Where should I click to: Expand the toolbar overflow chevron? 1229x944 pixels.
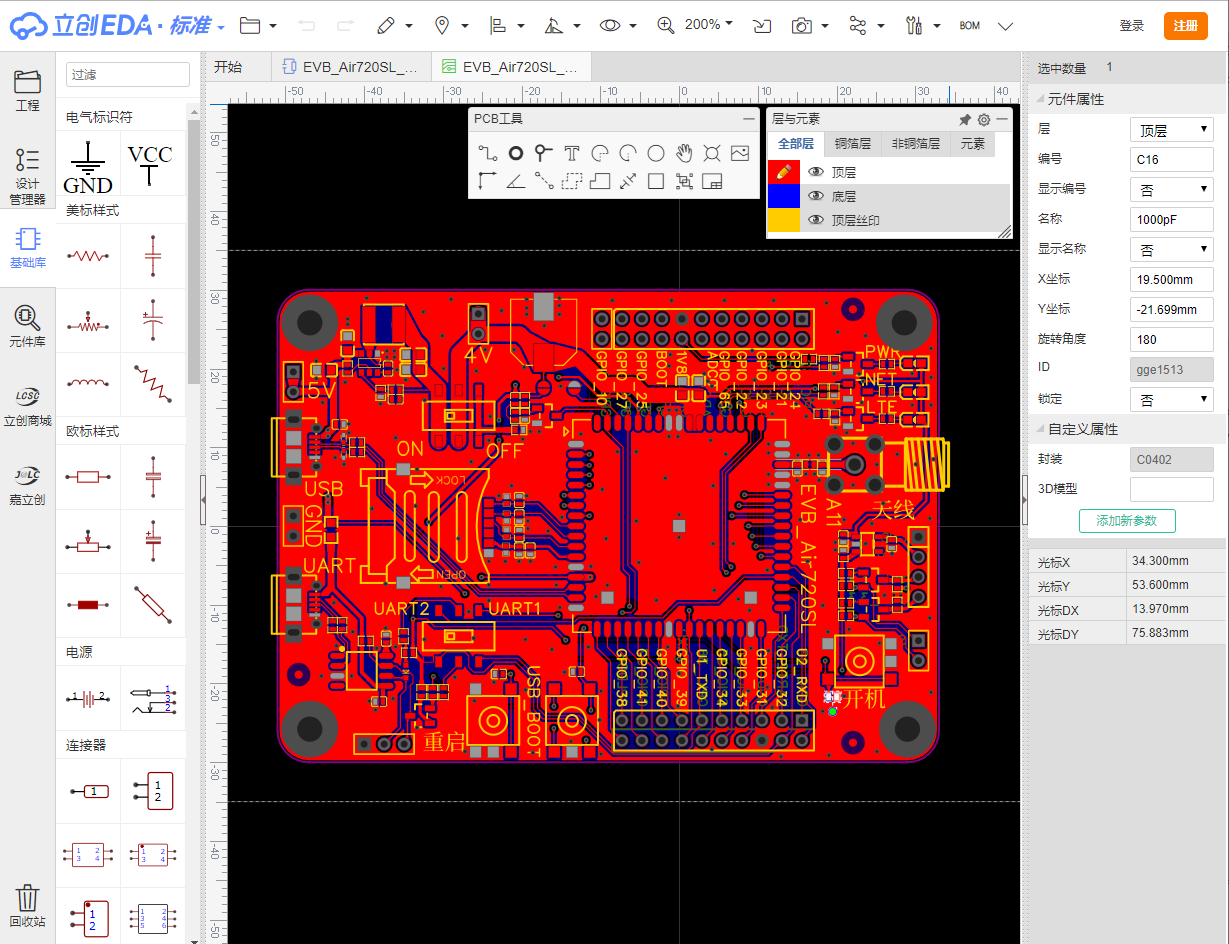[1006, 26]
